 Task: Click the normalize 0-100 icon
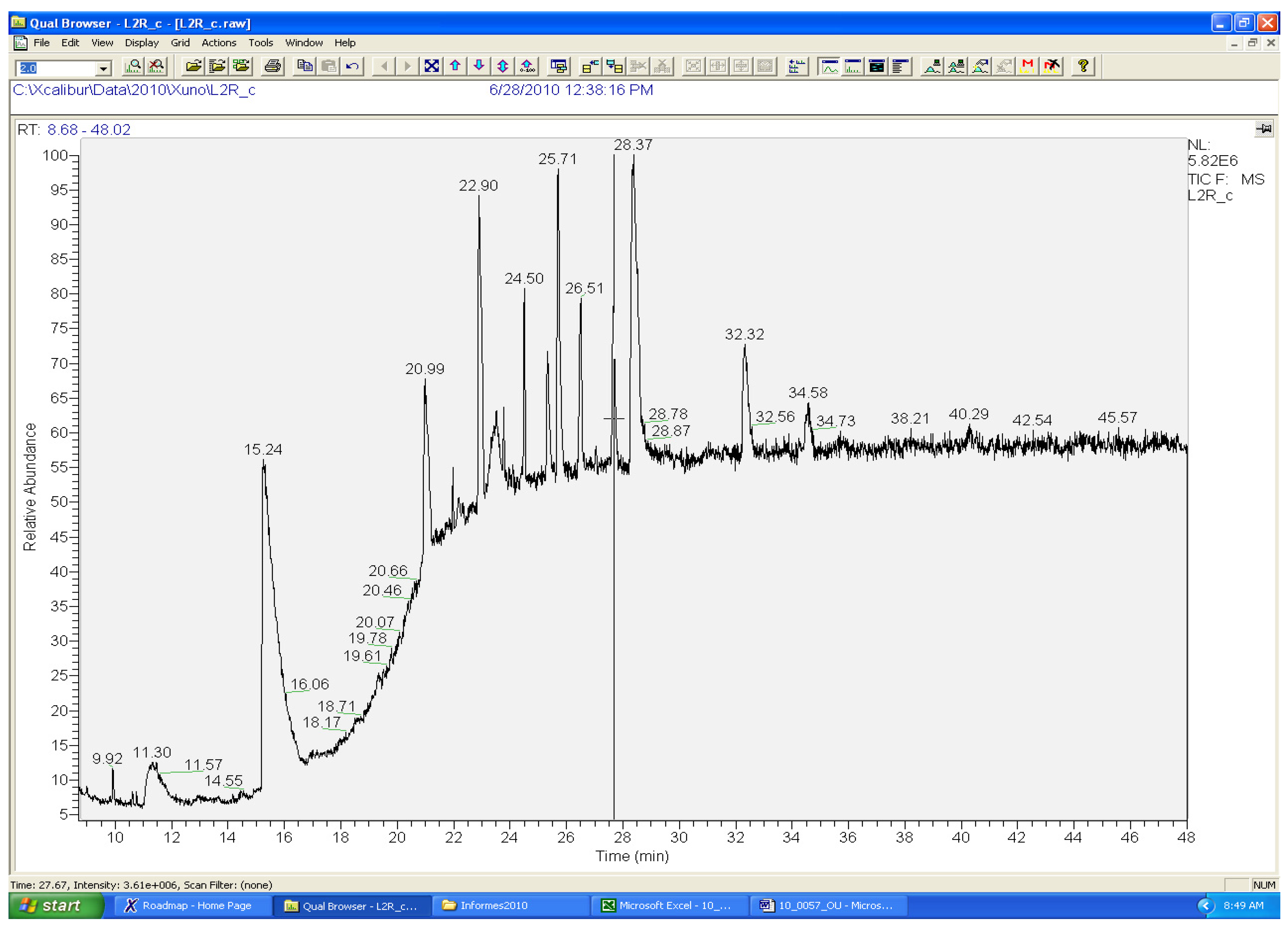point(528,66)
